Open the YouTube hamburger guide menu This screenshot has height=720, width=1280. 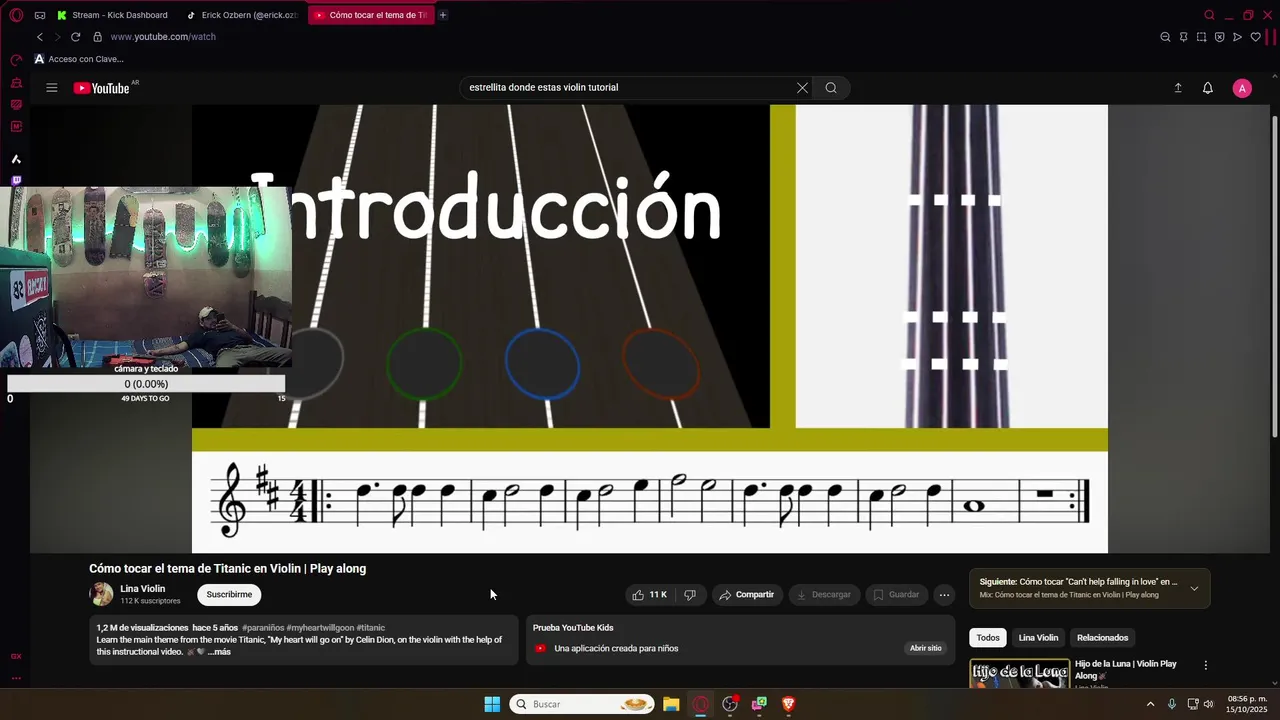[51, 88]
